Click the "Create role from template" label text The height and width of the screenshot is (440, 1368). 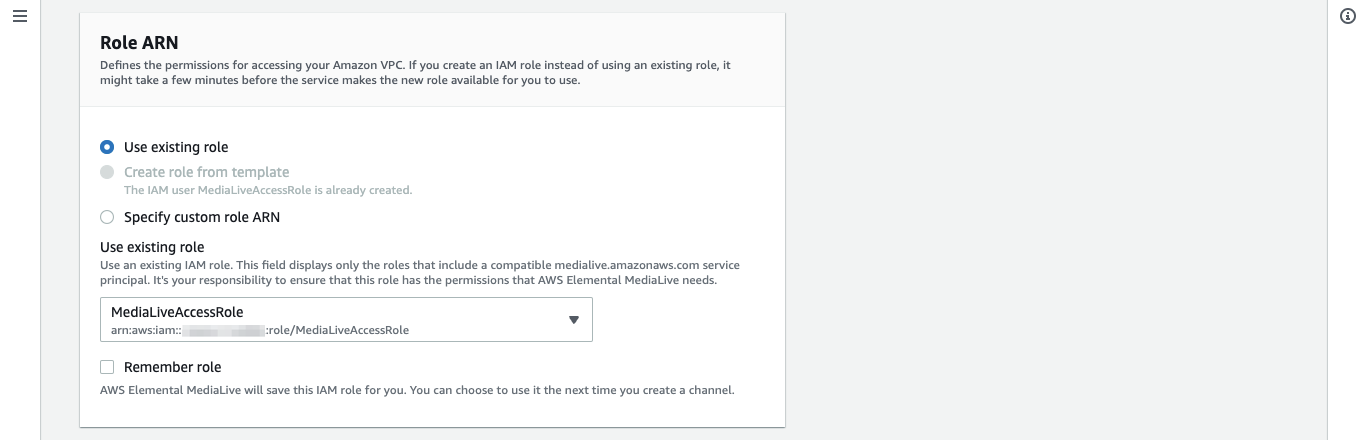coord(207,172)
